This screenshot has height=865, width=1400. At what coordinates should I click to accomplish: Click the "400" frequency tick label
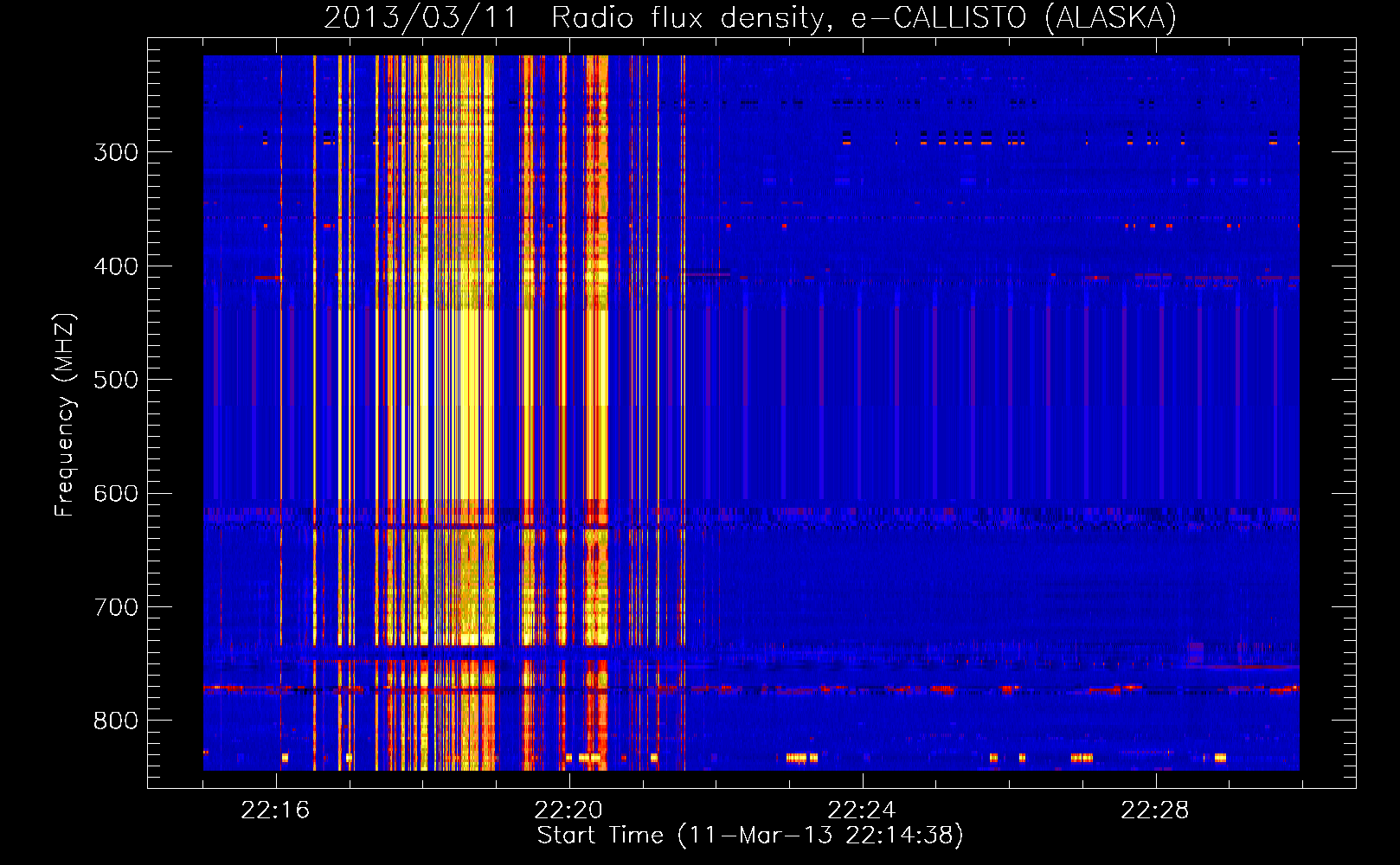pos(116,266)
